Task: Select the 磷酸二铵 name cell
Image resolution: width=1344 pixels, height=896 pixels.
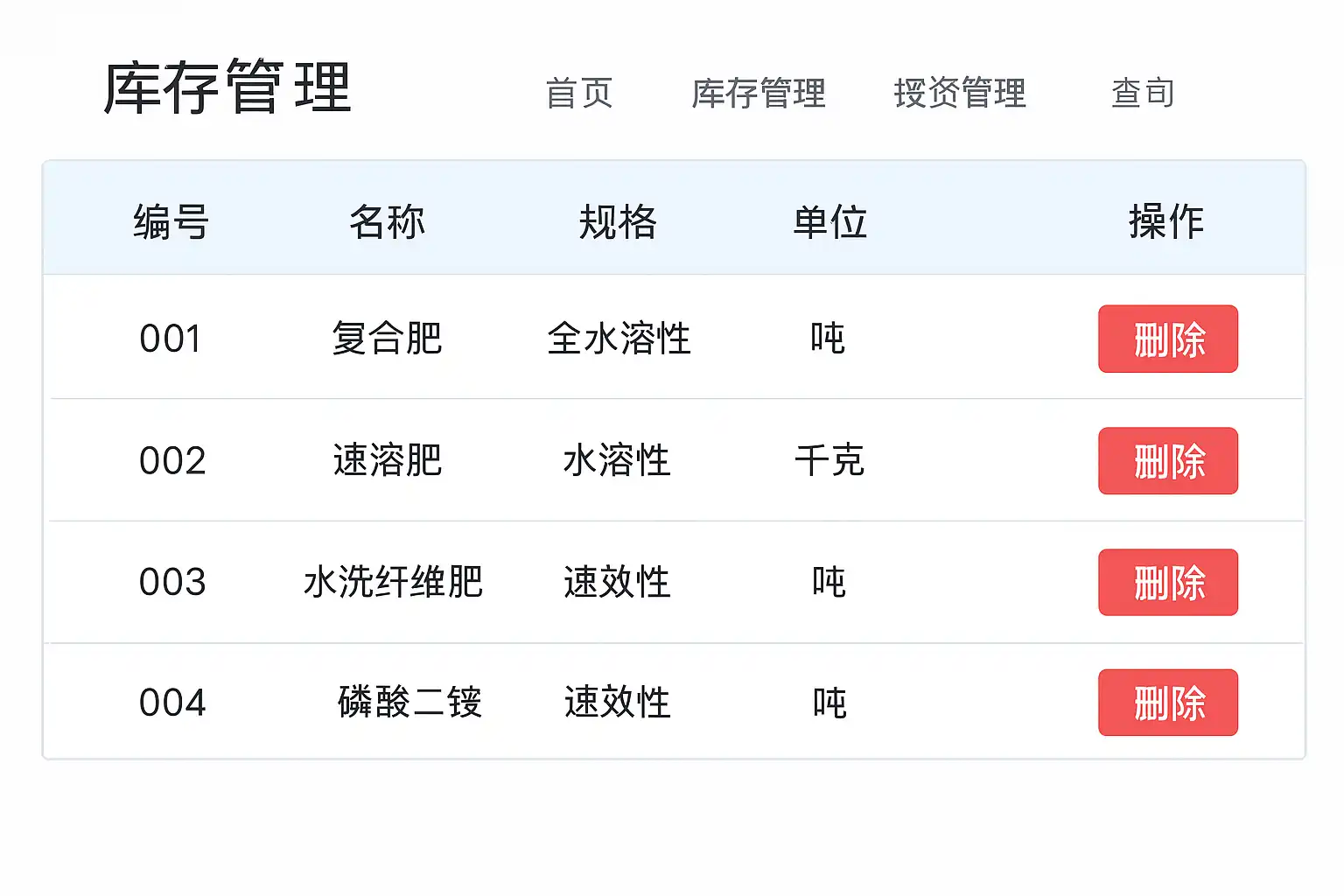Action: [x=409, y=702]
